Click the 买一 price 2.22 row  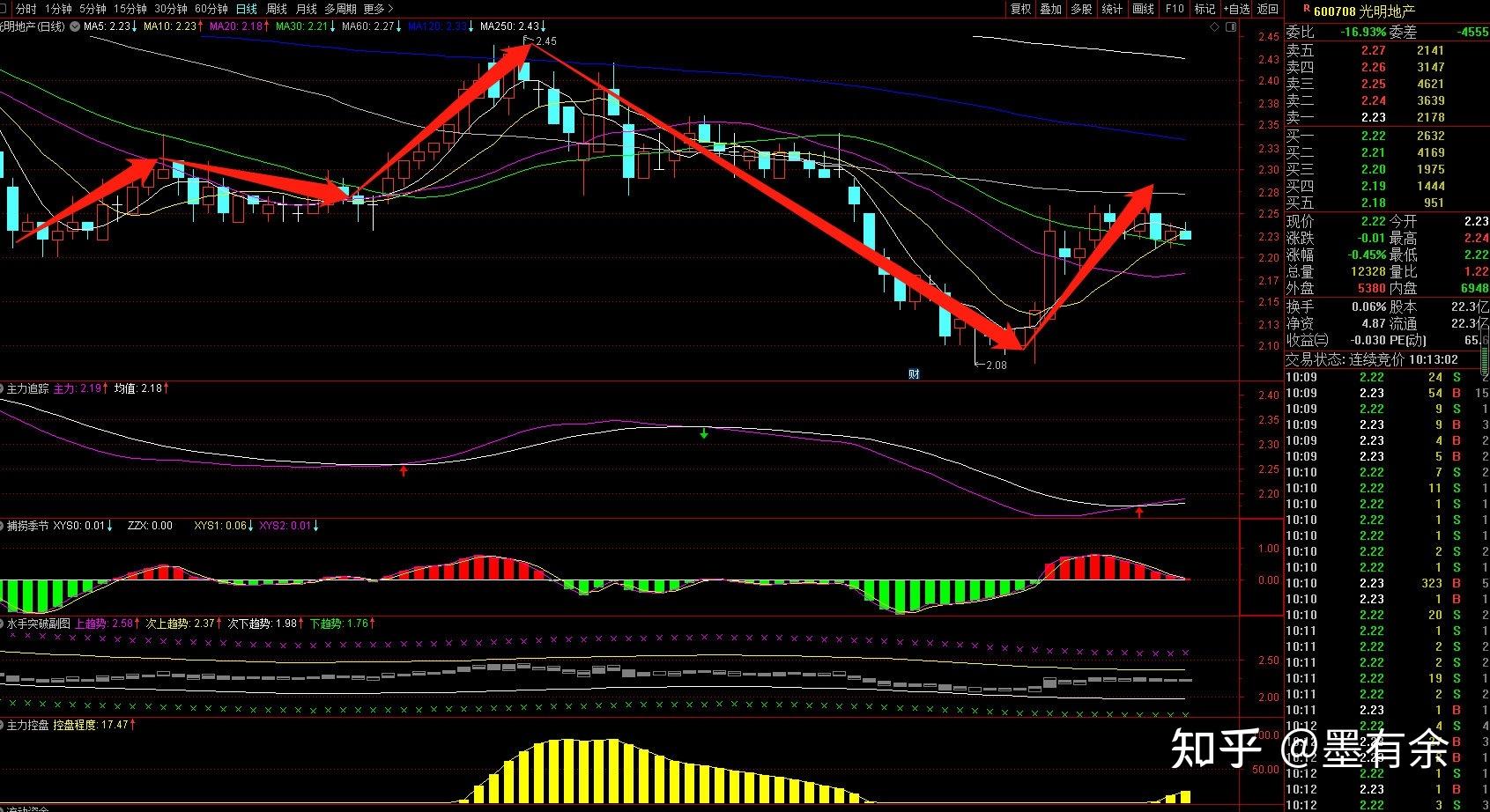[1386, 136]
